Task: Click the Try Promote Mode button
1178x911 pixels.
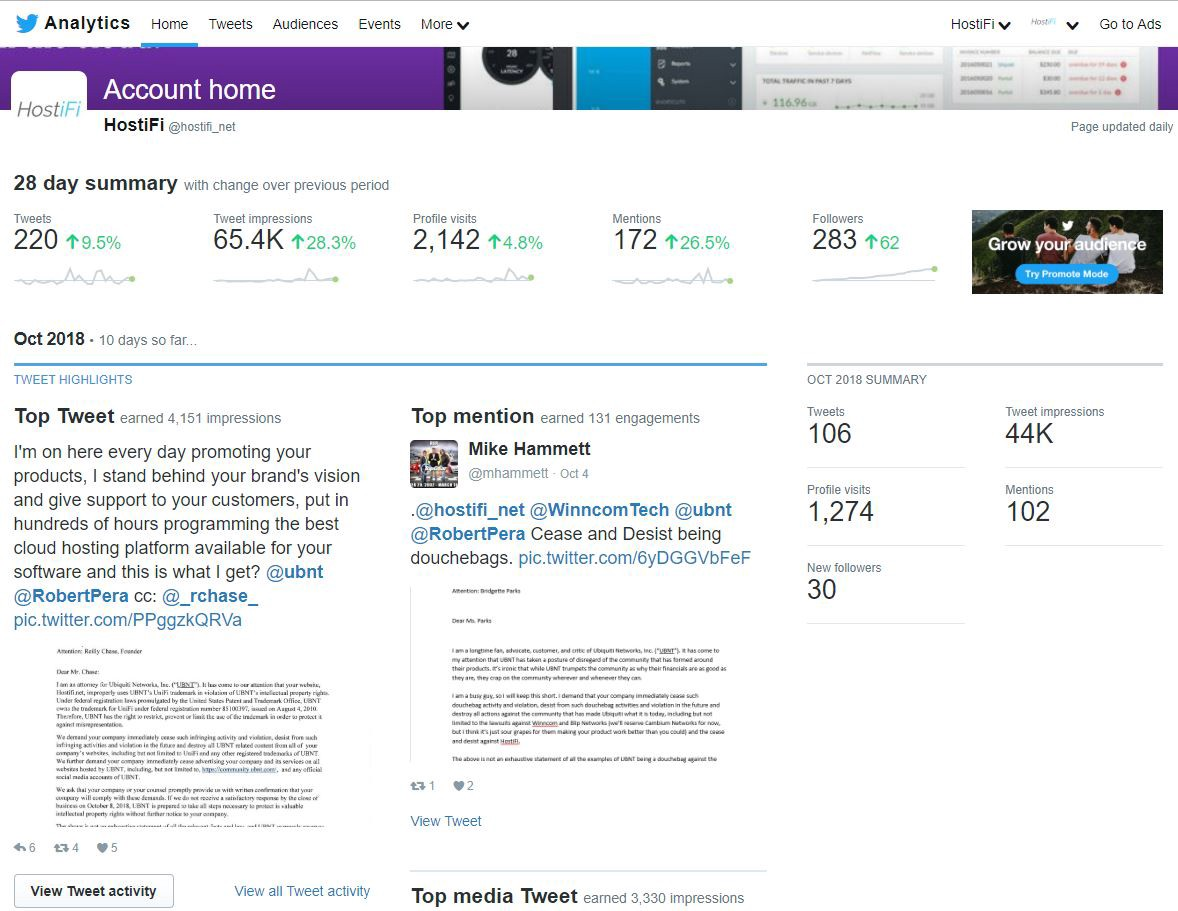Action: point(1067,273)
